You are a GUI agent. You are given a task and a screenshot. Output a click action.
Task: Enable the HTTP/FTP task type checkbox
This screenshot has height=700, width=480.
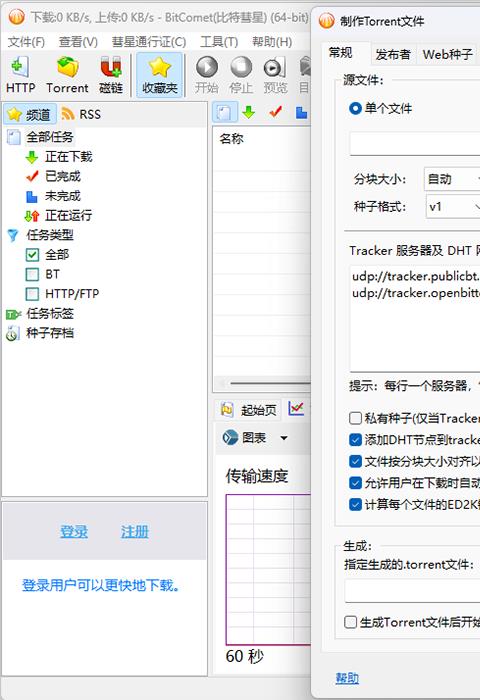click(x=32, y=294)
